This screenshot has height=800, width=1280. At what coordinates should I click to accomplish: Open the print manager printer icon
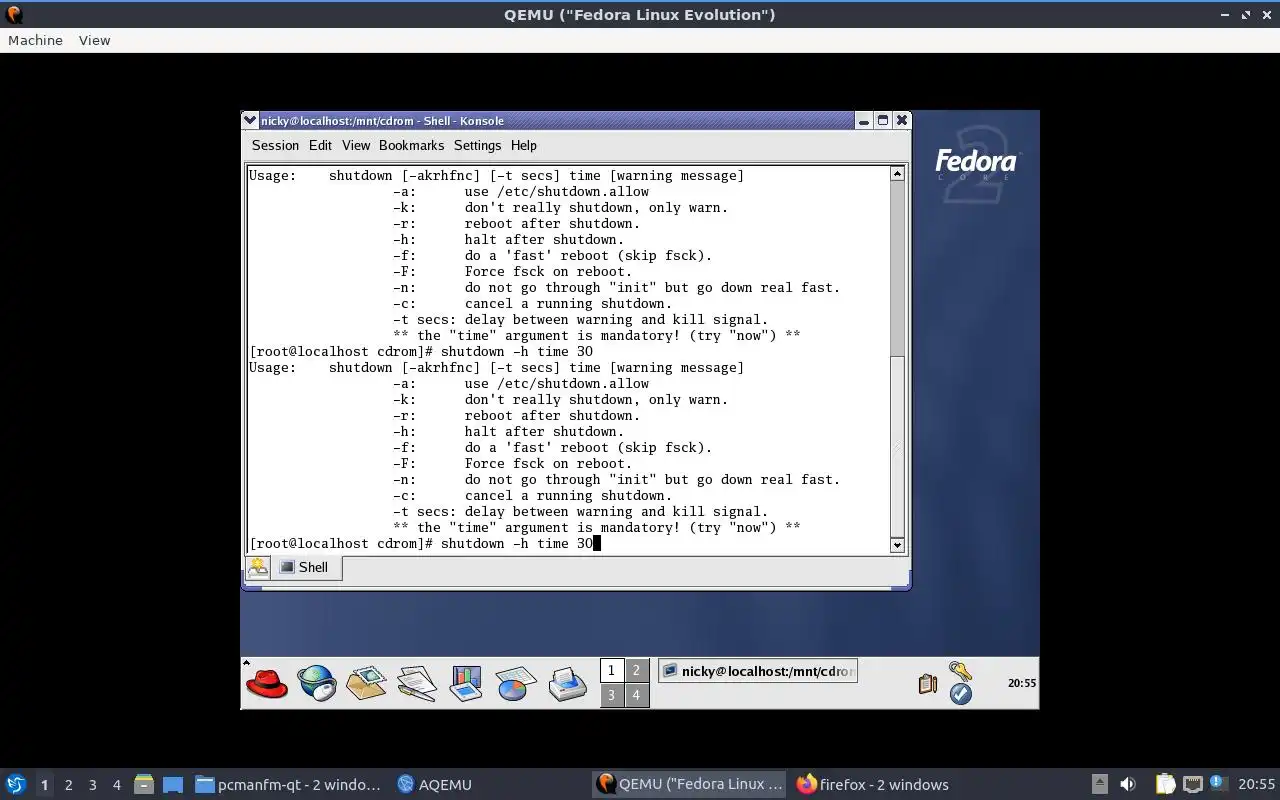pyautogui.click(x=567, y=683)
